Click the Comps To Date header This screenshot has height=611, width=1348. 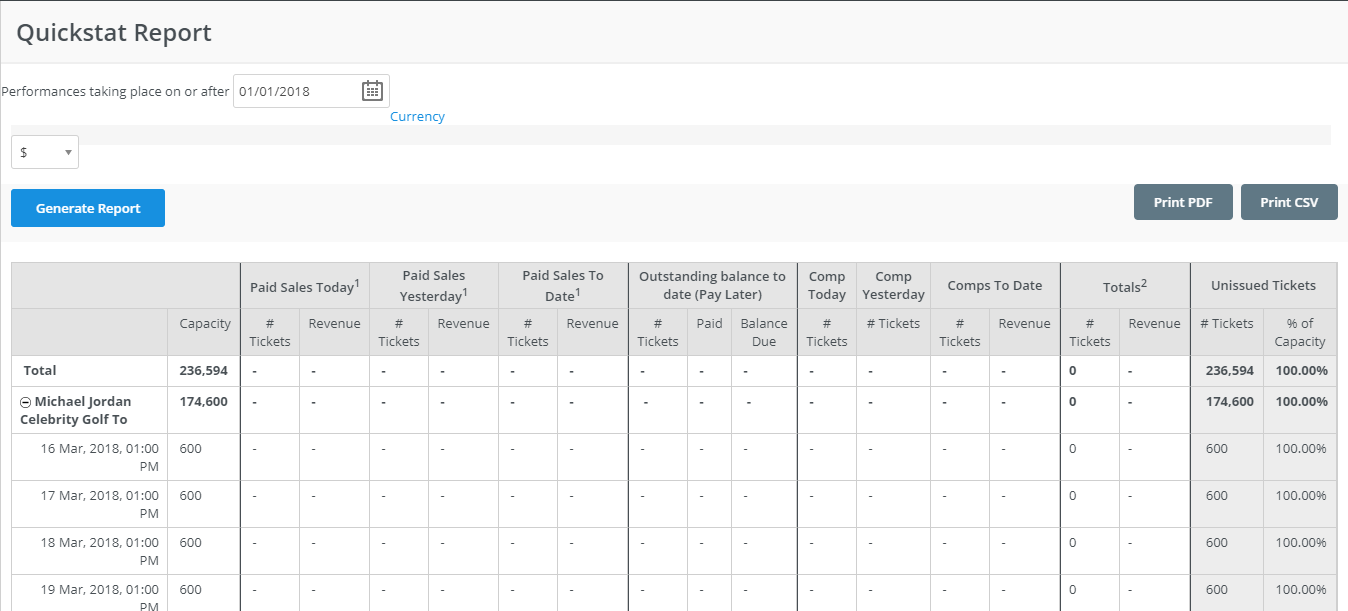pyautogui.click(x=995, y=286)
